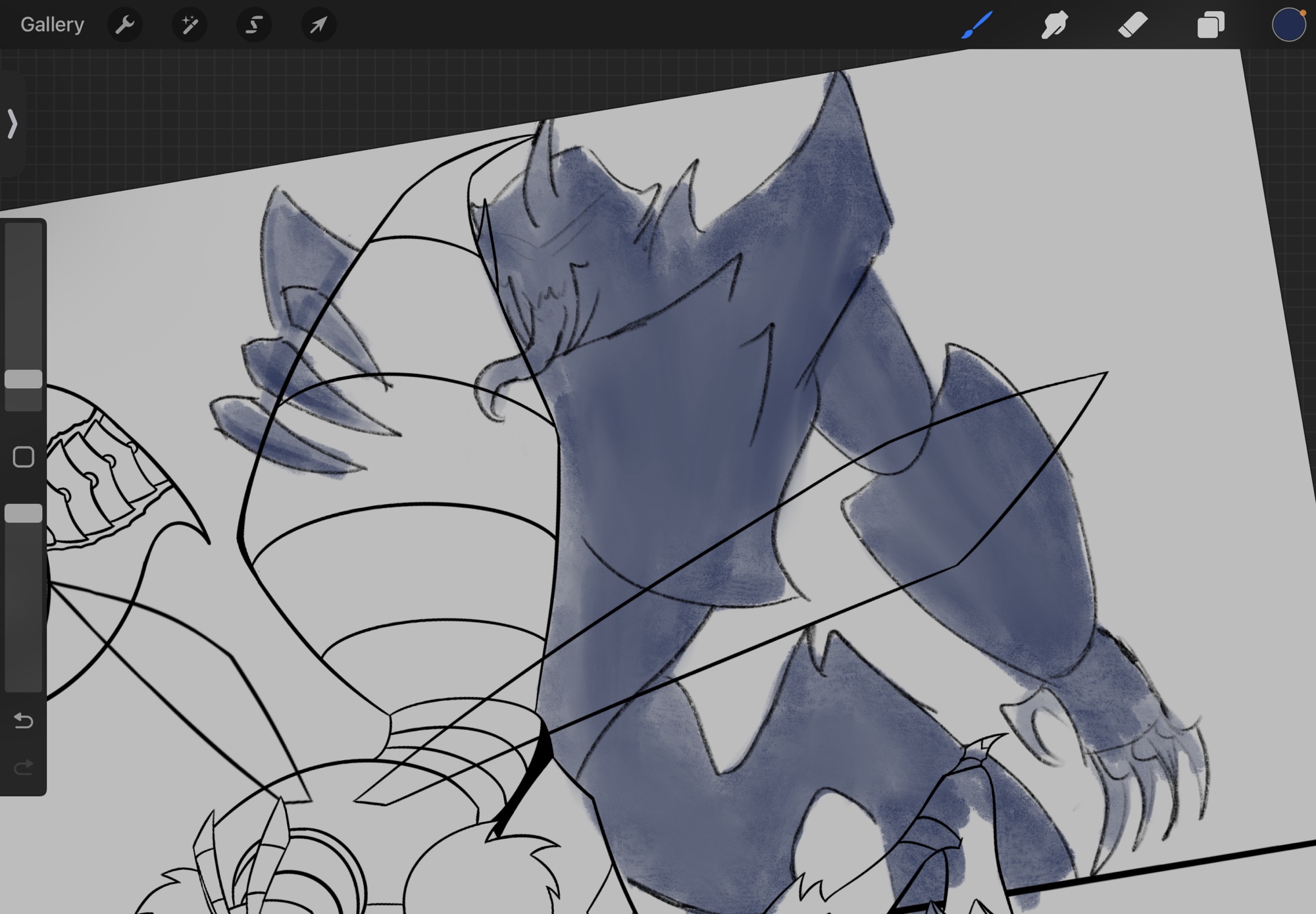
Task: Open the Adjustments magic wand menu
Action: pyautogui.click(x=190, y=25)
